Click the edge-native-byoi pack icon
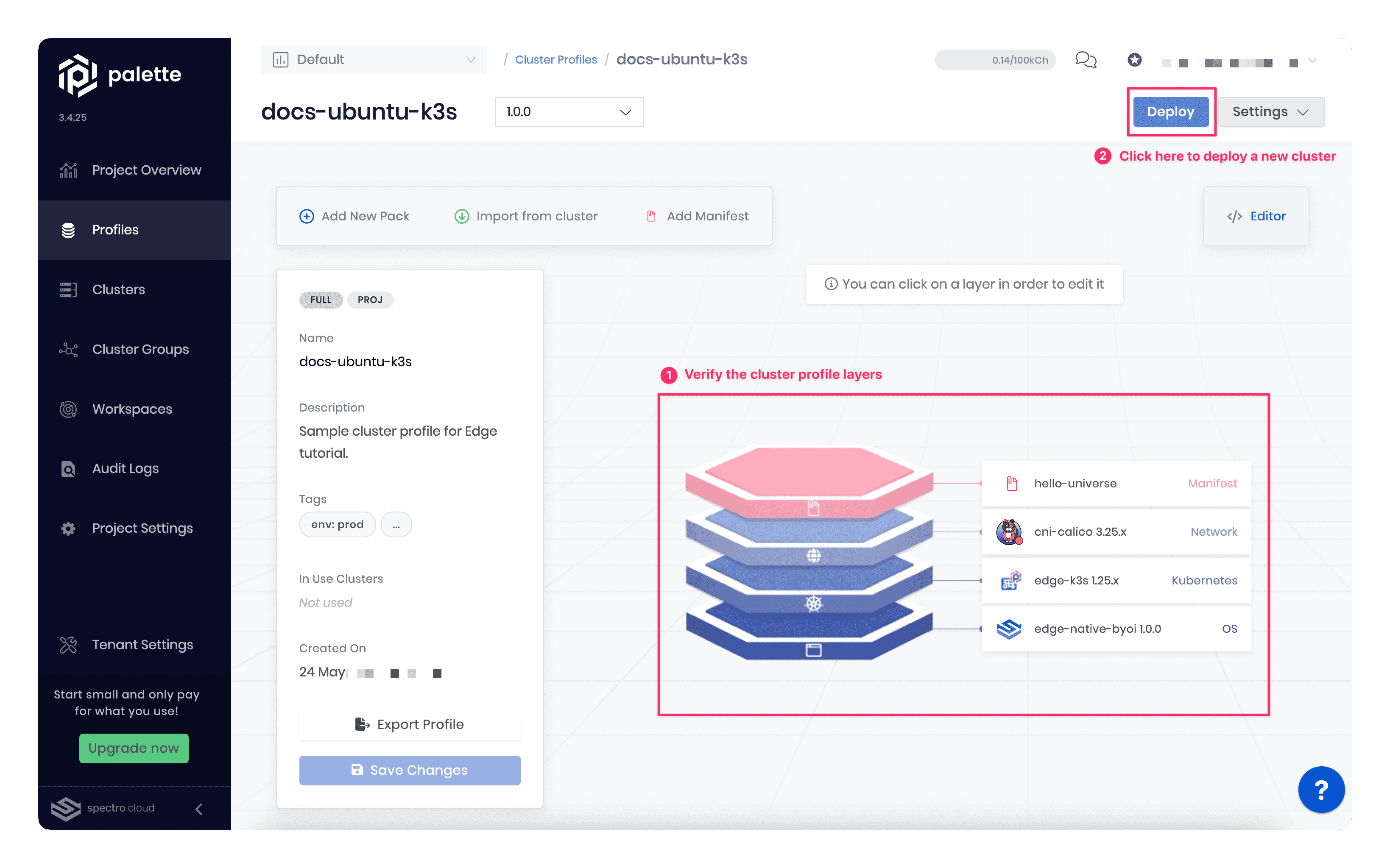 (1009, 629)
